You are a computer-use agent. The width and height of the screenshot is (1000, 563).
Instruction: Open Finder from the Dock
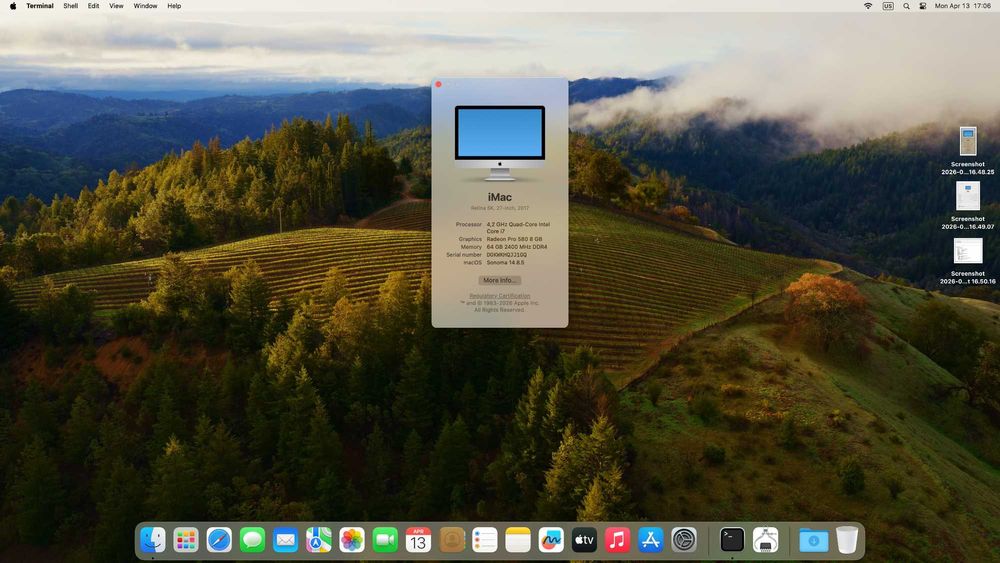[153, 541]
